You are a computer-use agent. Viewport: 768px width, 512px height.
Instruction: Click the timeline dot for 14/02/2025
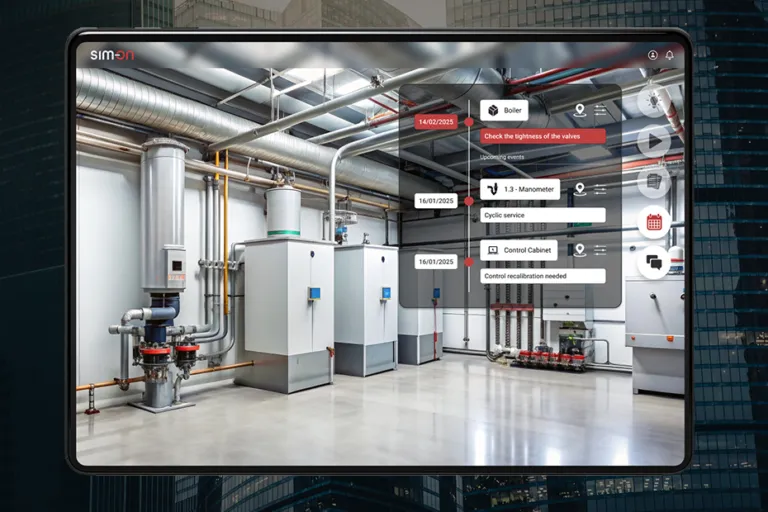tap(469, 122)
